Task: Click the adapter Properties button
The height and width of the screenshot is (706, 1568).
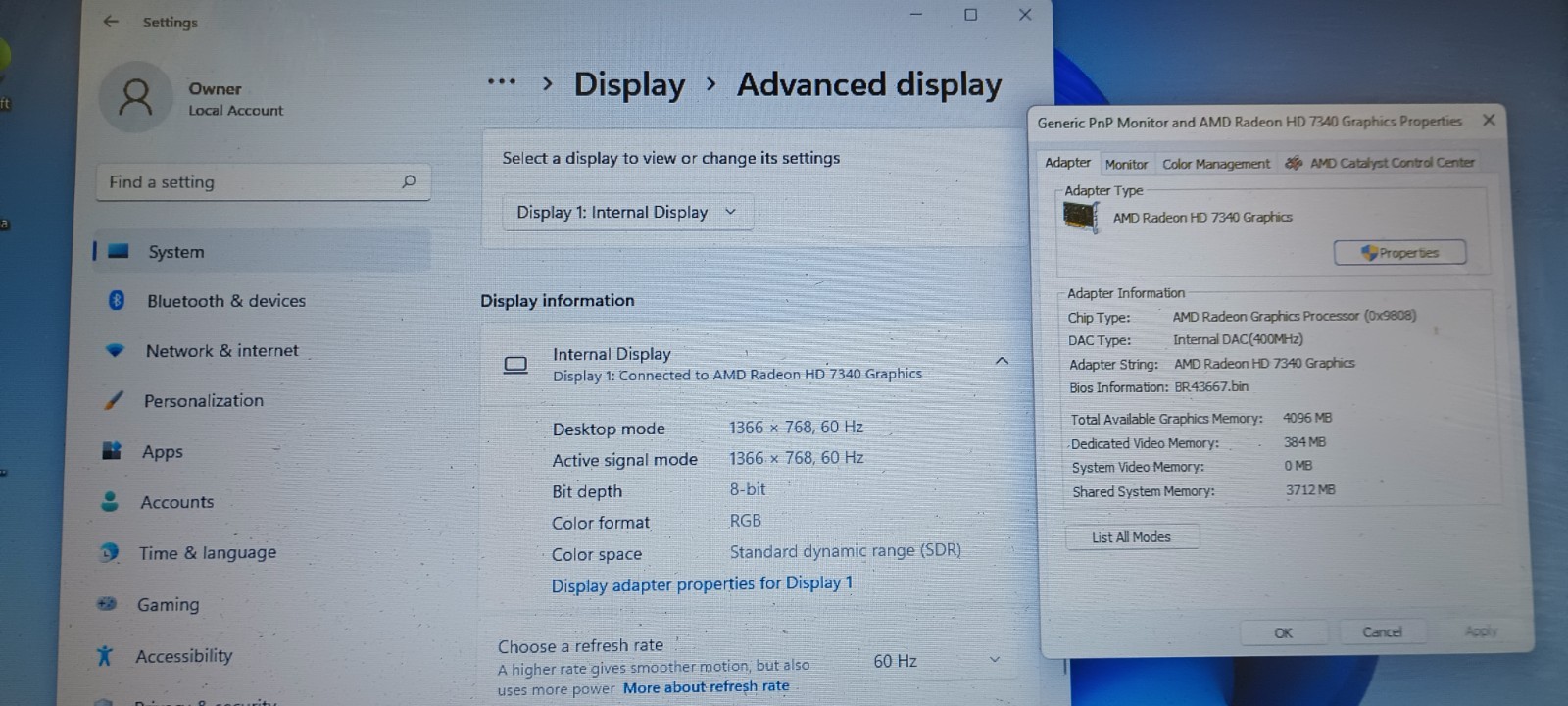Action: point(1399,252)
